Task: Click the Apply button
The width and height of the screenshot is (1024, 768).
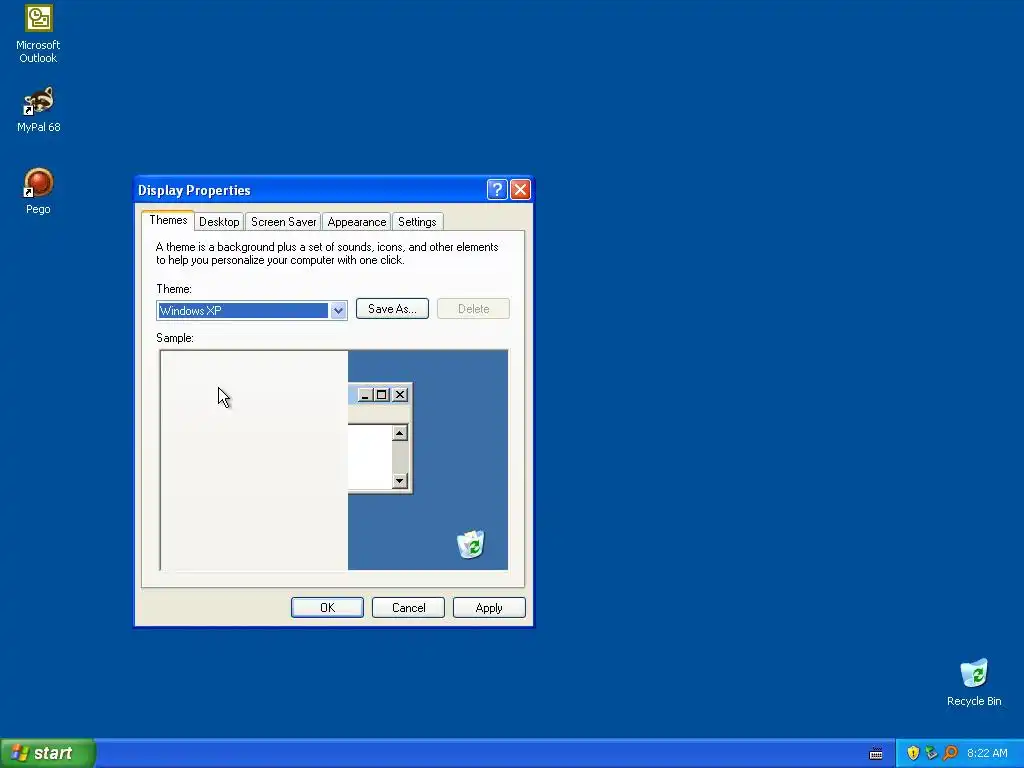Action: pos(489,608)
